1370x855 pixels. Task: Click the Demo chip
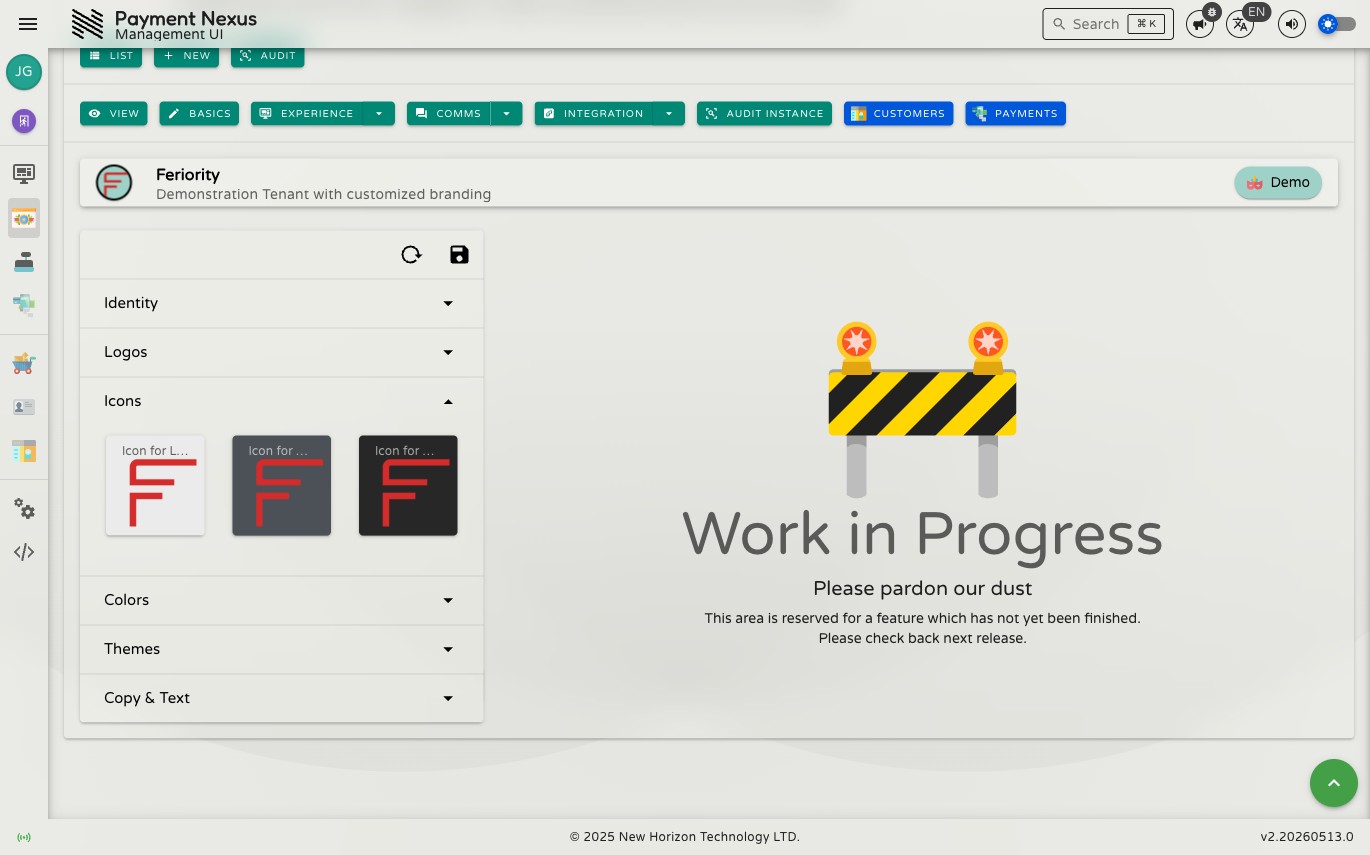pos(1278,183)
